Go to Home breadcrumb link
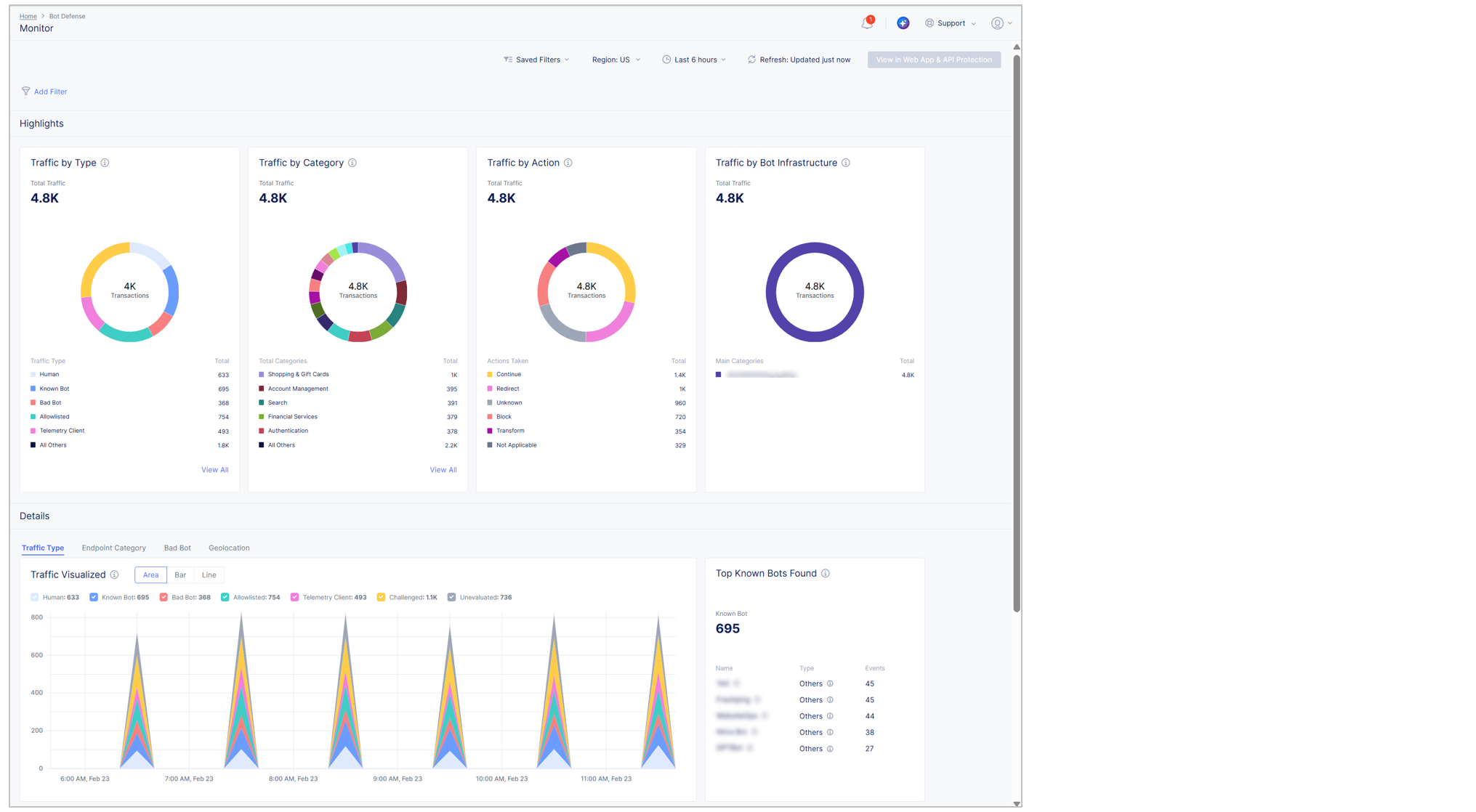Screen dimensions: 1476x812 pyautogui.click(x=28, y=16)
